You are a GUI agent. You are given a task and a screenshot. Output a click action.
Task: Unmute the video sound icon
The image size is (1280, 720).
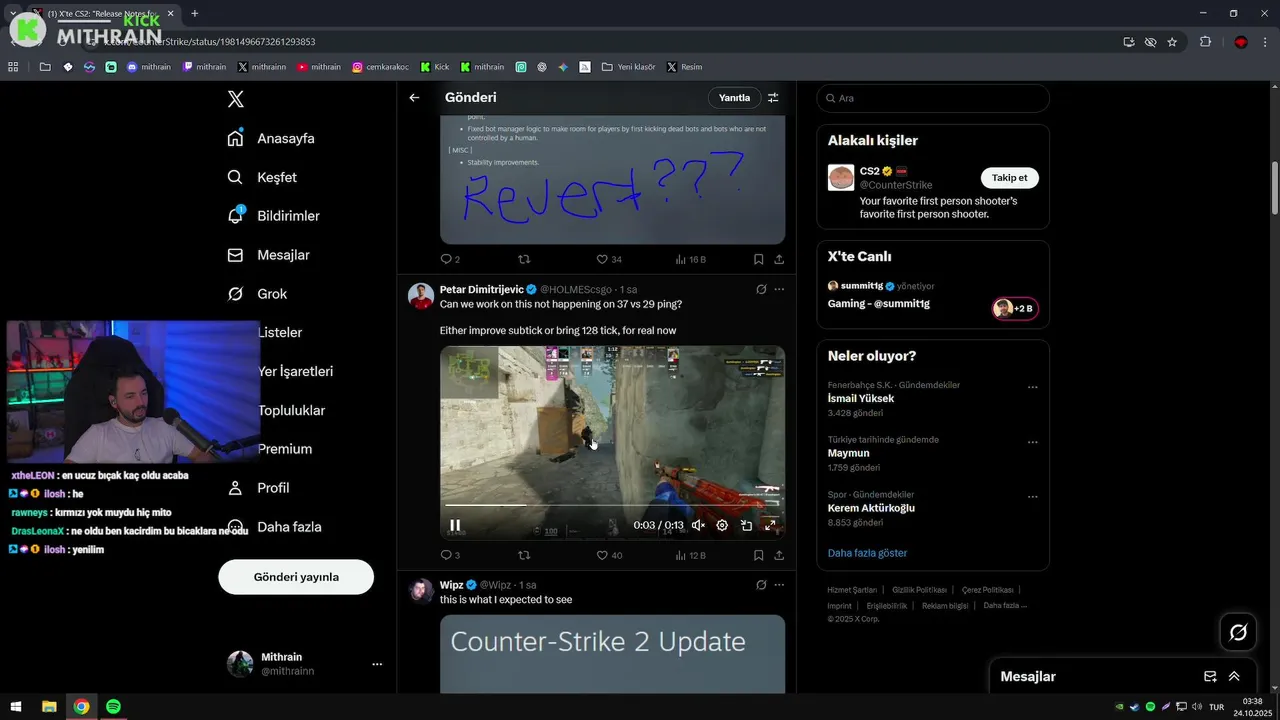698,525
